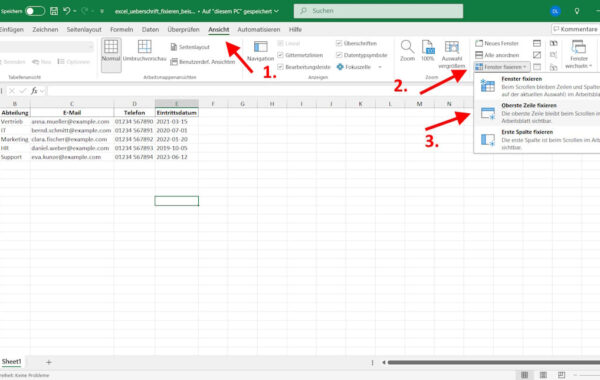This screenshot has height=380, width=600.
Task: Open the Daten ribbon tab
Action: (x=150, y=29)
